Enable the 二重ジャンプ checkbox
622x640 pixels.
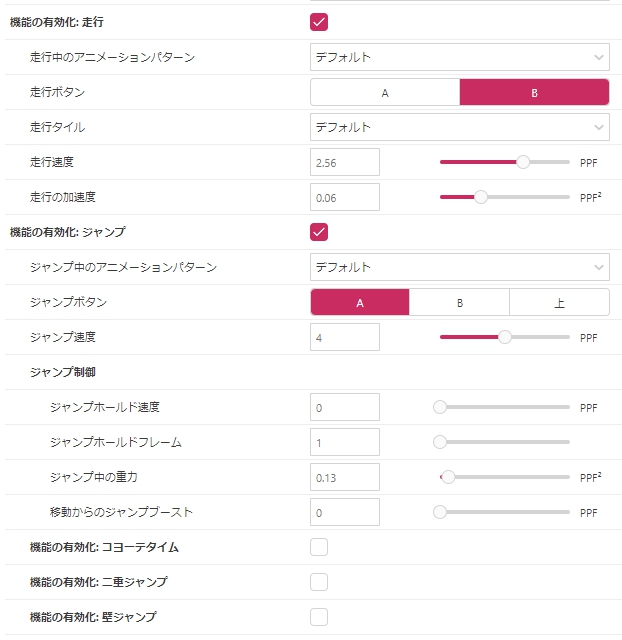pyautogui.click(x=319, y=582)
